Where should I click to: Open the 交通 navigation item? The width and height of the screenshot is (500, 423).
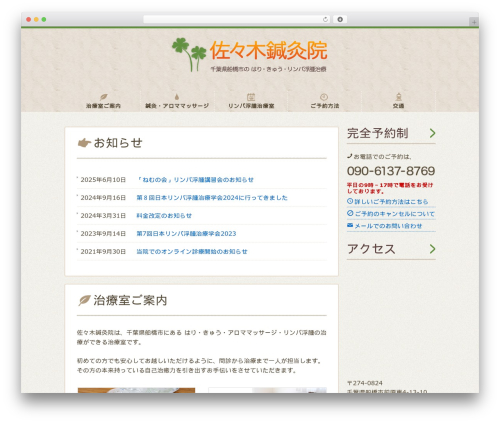click(398, 101)
